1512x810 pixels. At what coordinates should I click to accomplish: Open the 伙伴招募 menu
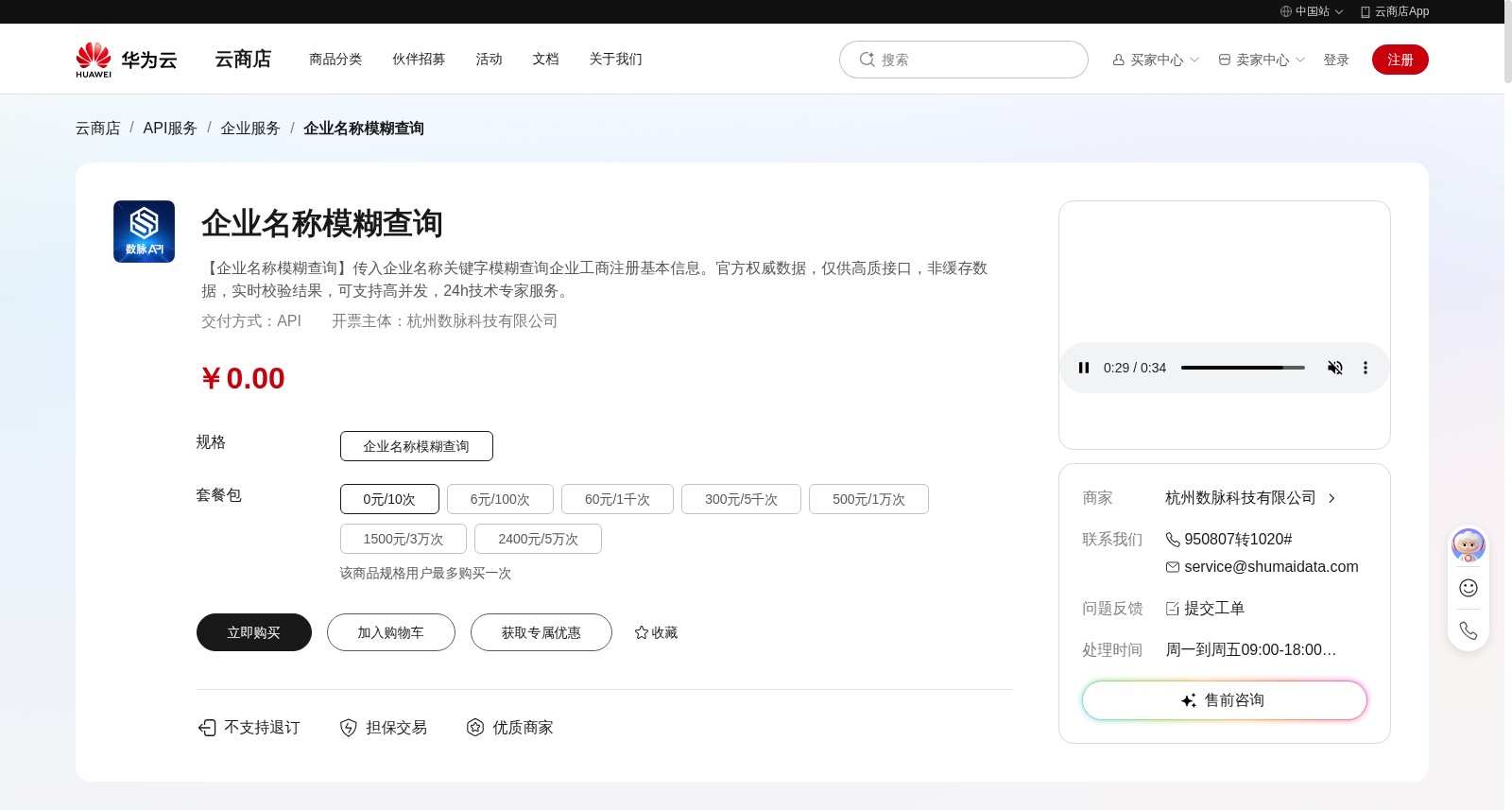419,59
